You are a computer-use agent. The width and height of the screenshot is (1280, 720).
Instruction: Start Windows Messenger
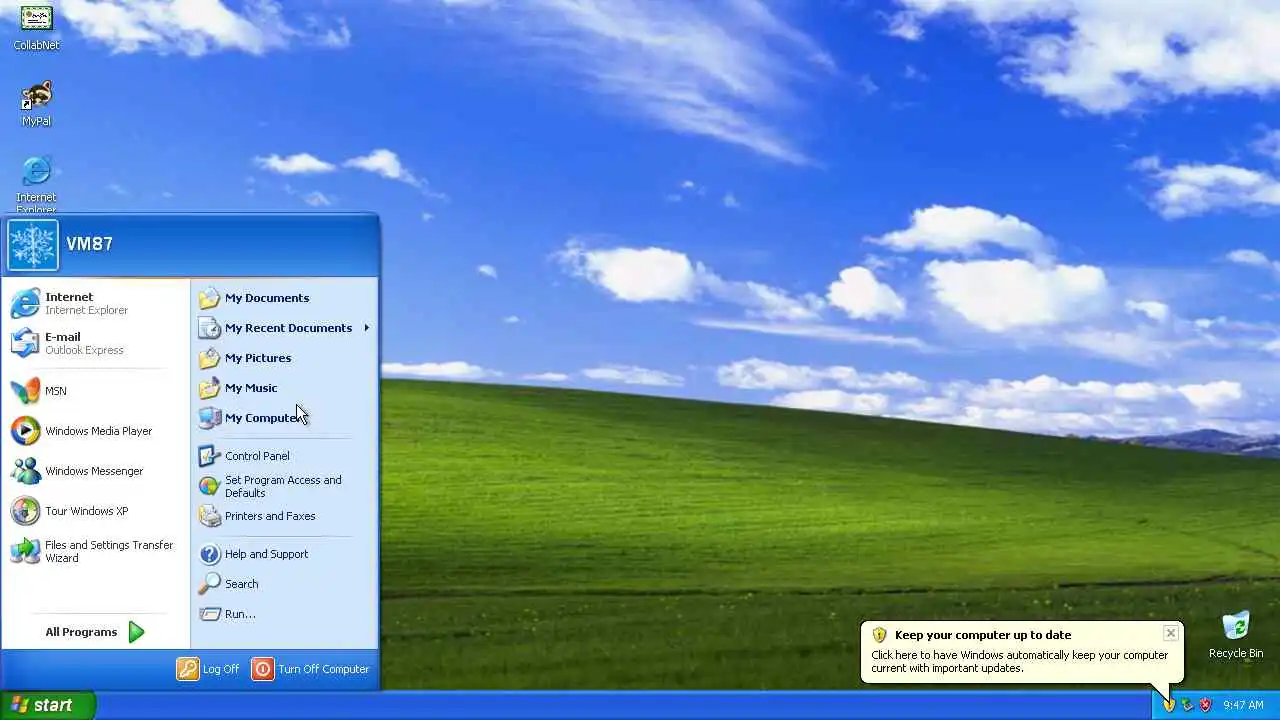[x=96, y=471]
